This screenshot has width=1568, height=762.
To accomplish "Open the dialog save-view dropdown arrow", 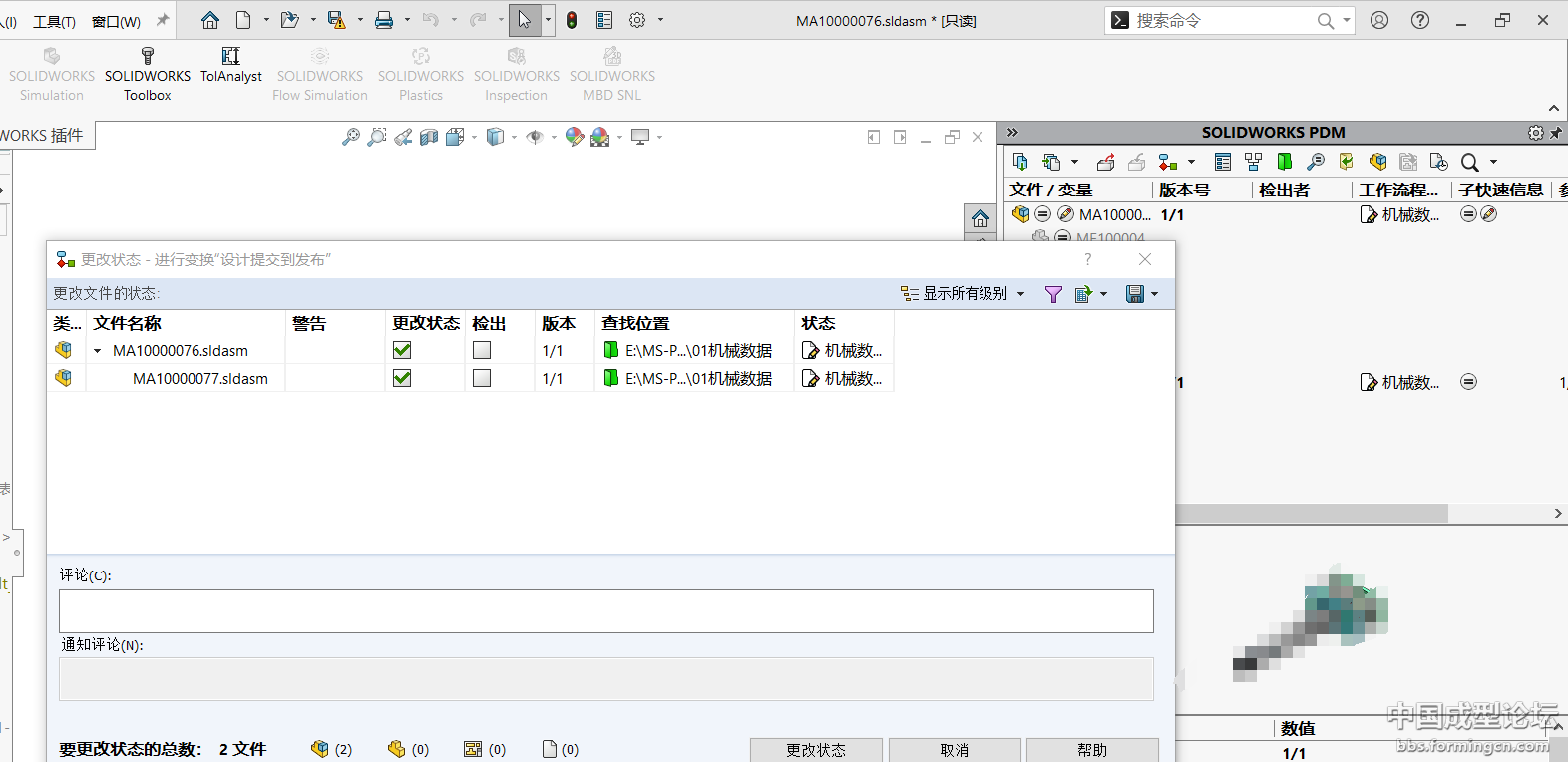I will [x=1154, y=294].
